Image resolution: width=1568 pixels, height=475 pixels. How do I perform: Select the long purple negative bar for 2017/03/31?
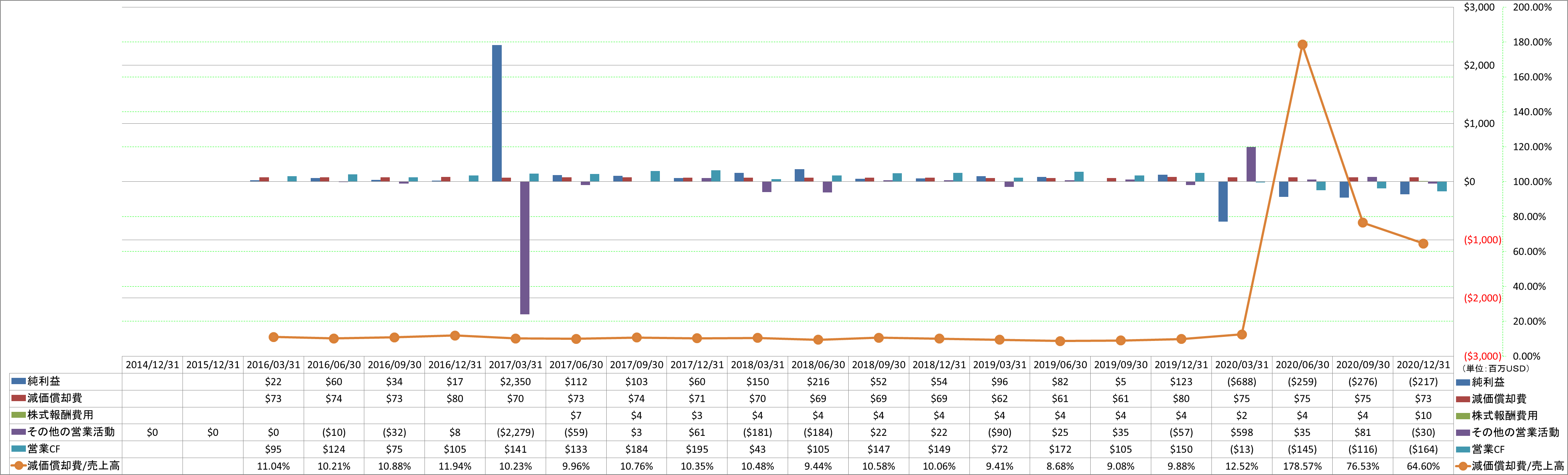(525, 248)
